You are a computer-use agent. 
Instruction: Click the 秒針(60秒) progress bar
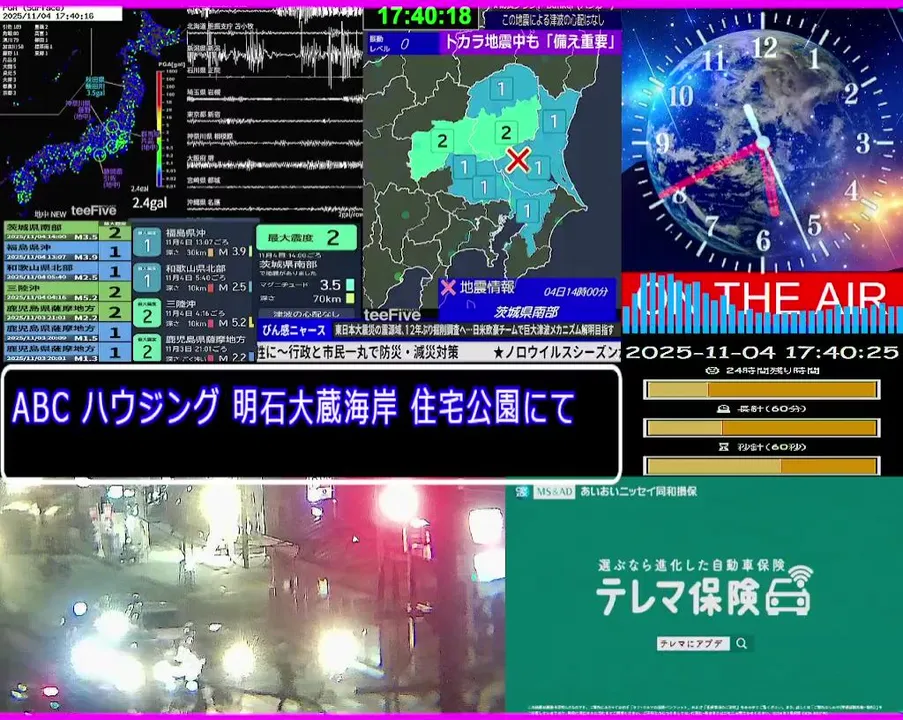[761, 465]
